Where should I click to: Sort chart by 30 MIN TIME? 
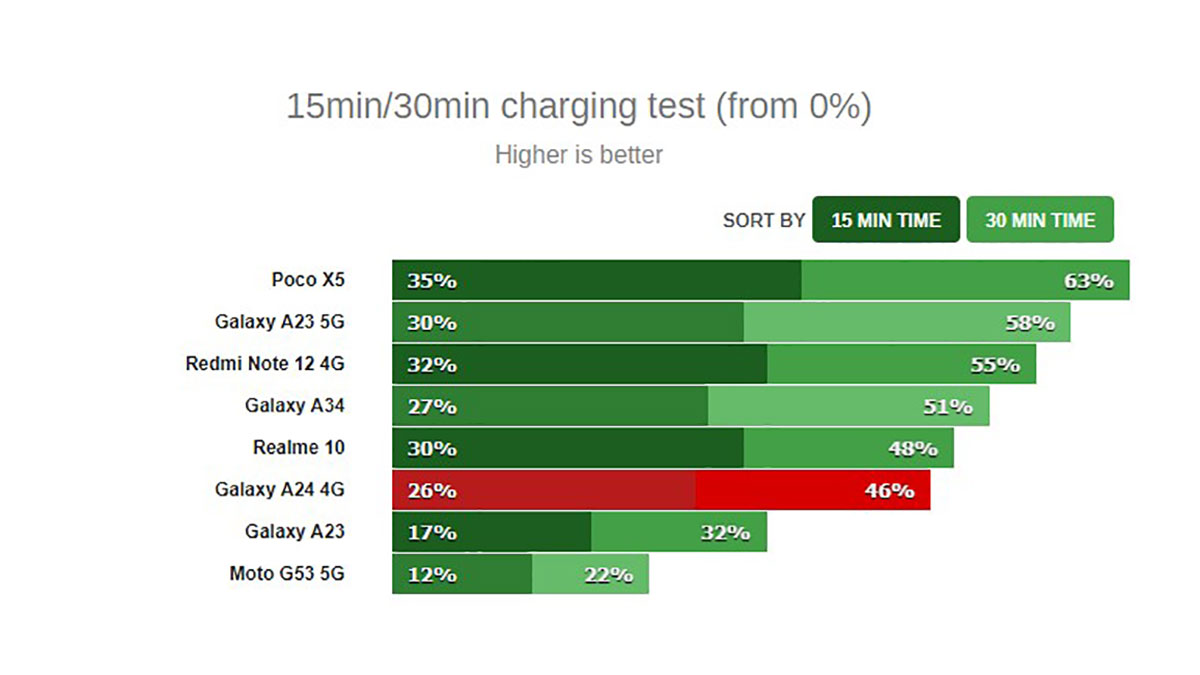(1040, 220)
